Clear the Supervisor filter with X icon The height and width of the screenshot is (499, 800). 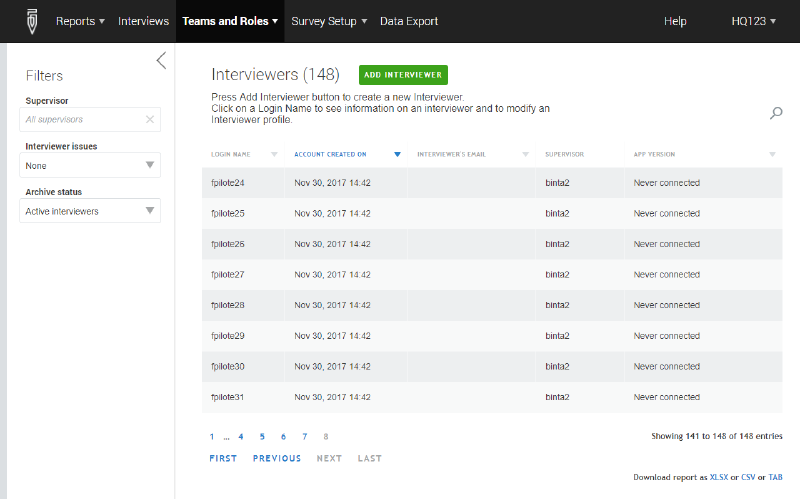[149, 120]
